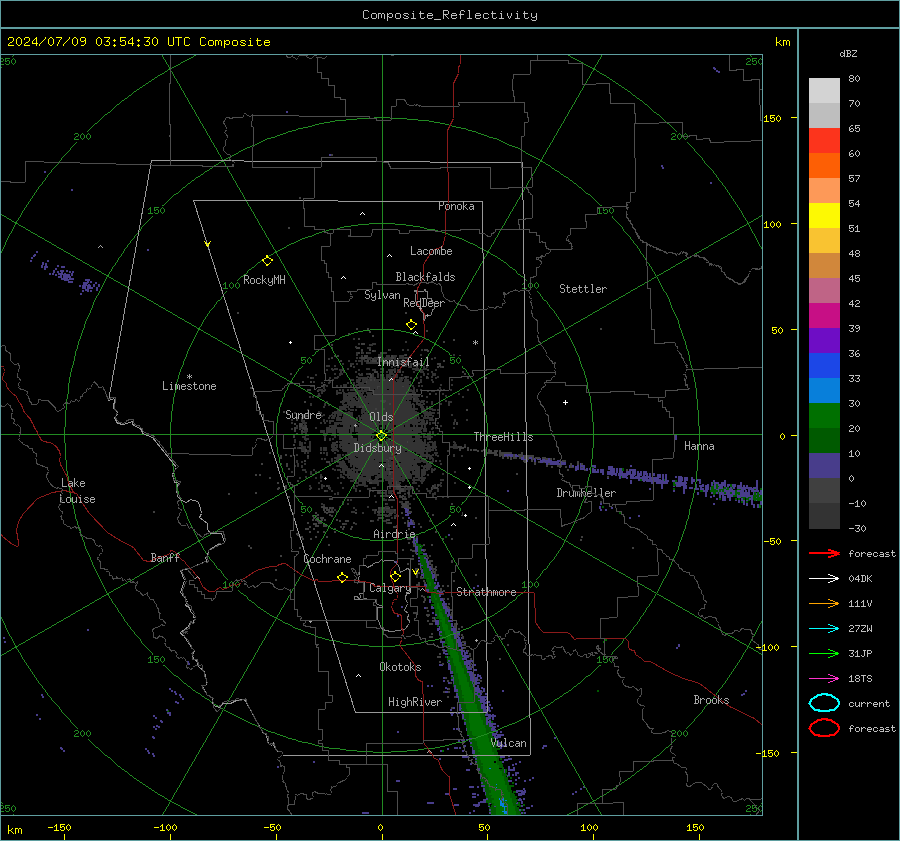Image resolution: width=900 pixels, height=841 pixels.
Task: Click the Cochrane label
Action: (x=327, y=559)
